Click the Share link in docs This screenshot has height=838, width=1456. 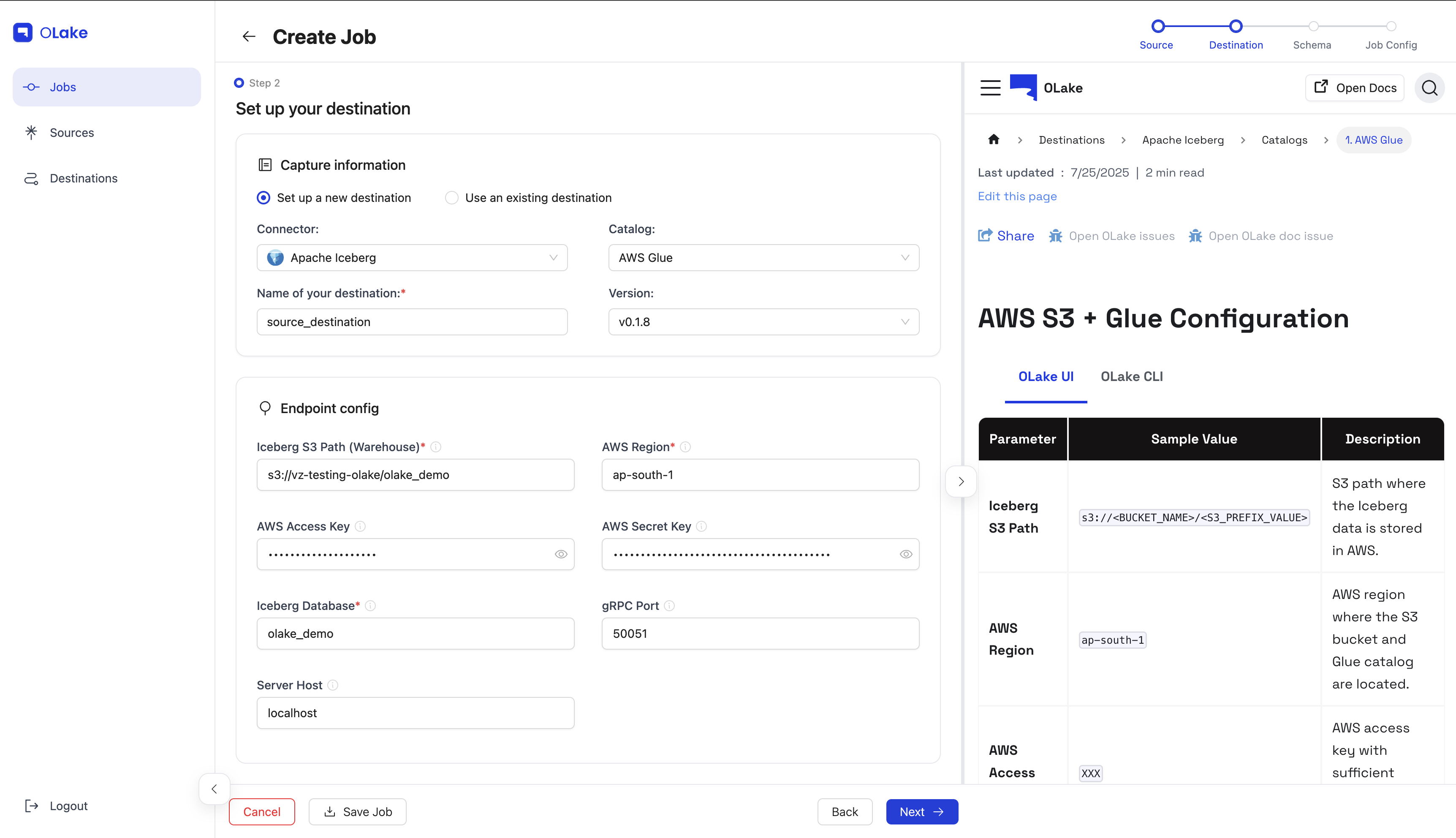click(x=1005, y=235)
